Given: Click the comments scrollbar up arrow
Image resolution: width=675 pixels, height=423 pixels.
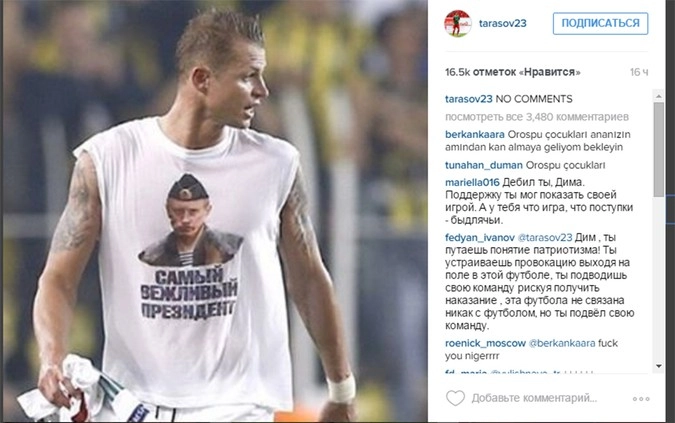Looking at the screenshot, I should click(658, 96).
